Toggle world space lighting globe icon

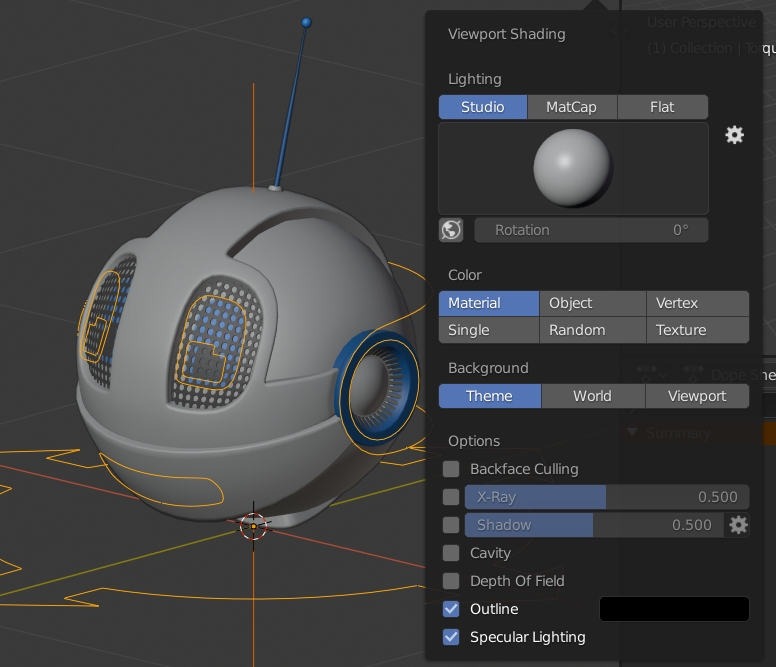point(451,230)
